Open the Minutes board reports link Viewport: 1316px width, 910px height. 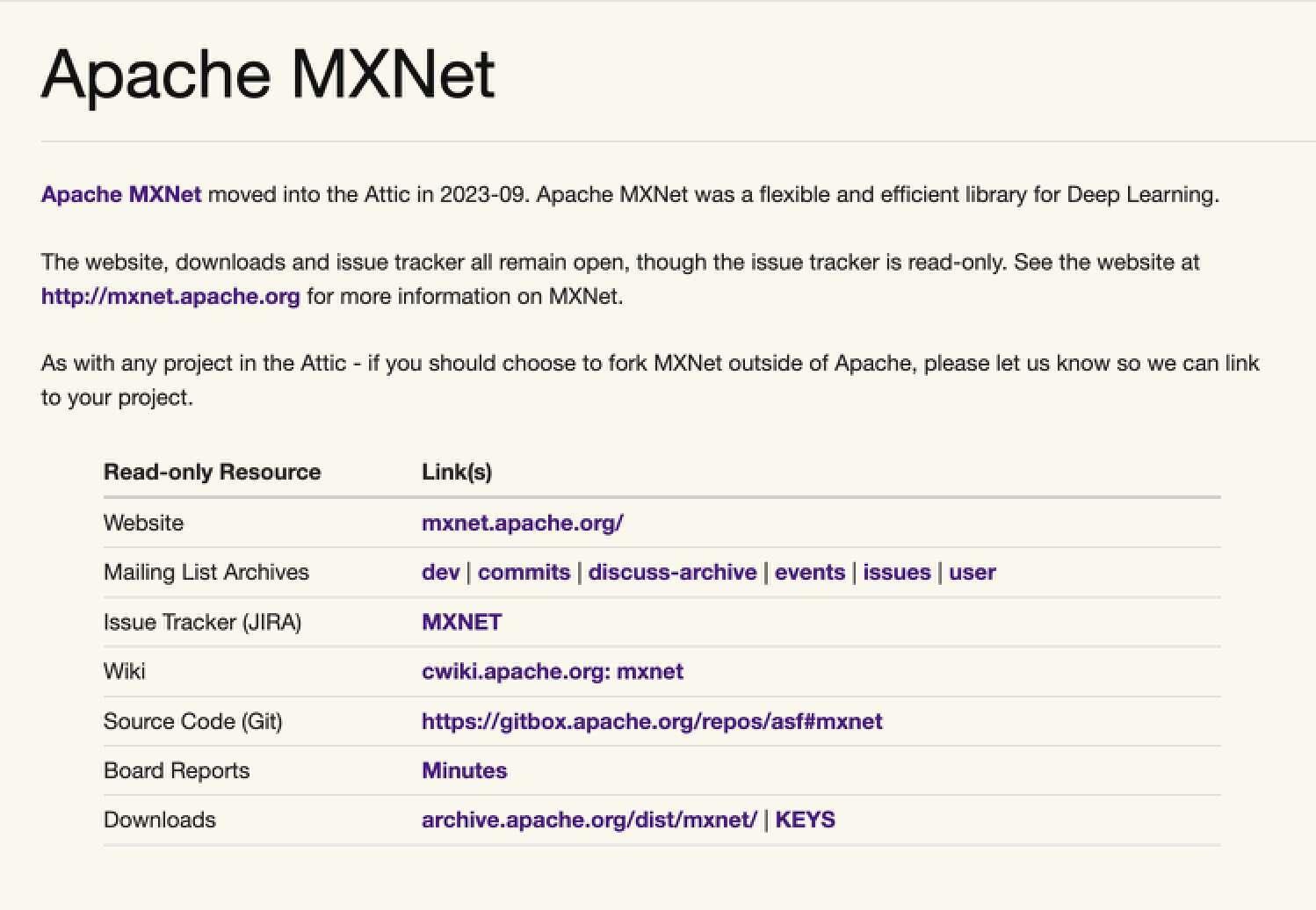tap(464, 770)
